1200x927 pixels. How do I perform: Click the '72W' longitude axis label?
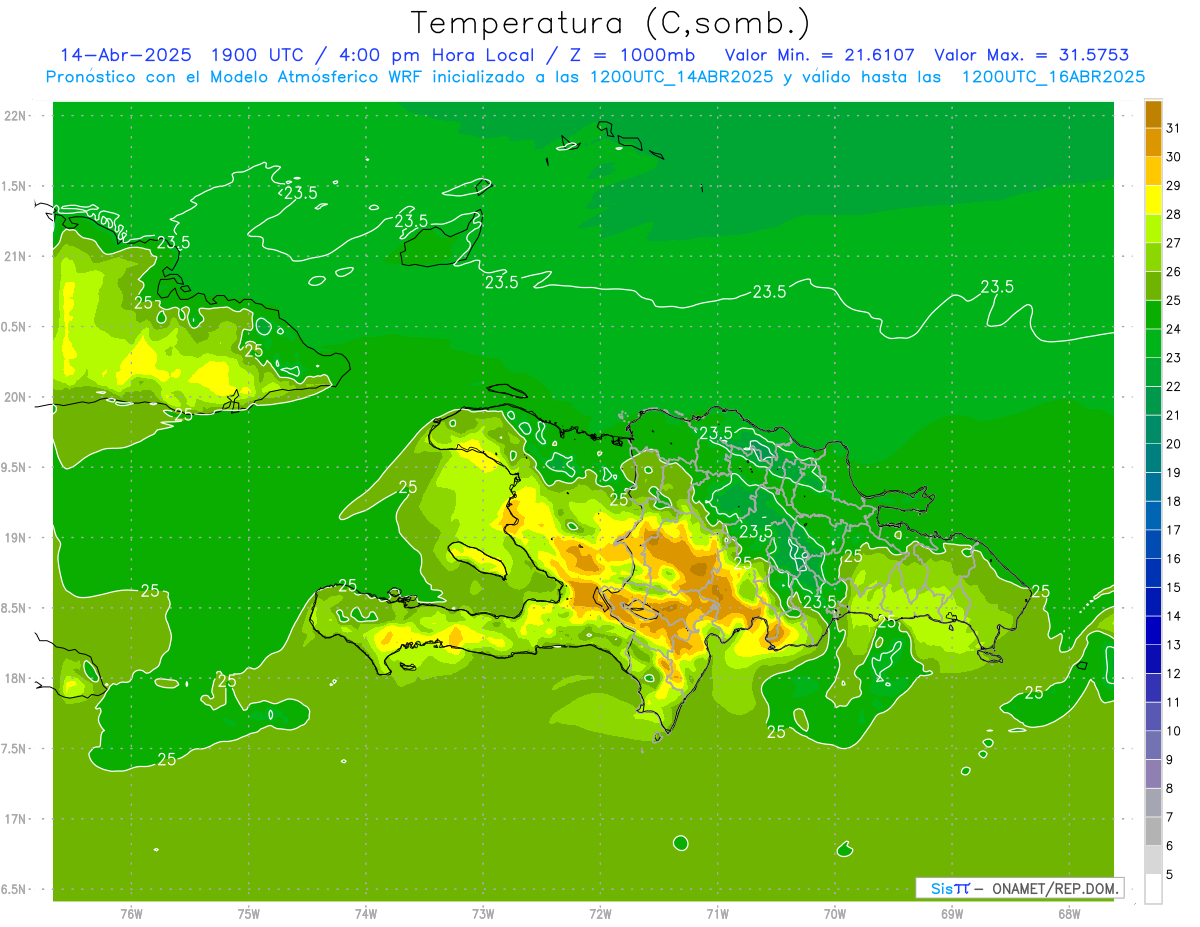(x=600, y=913)
